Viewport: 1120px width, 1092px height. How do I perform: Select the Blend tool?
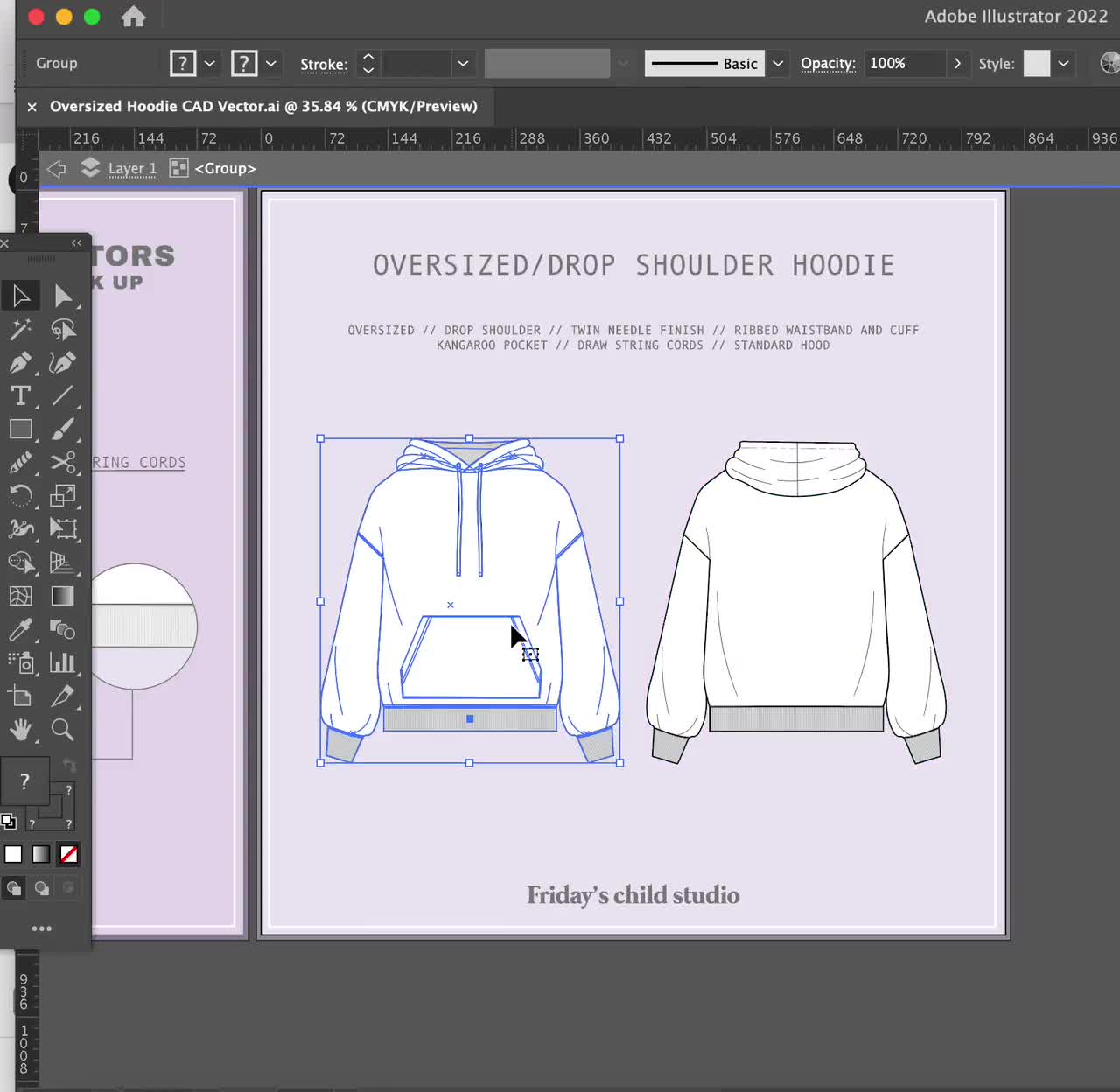pos(63,629)
